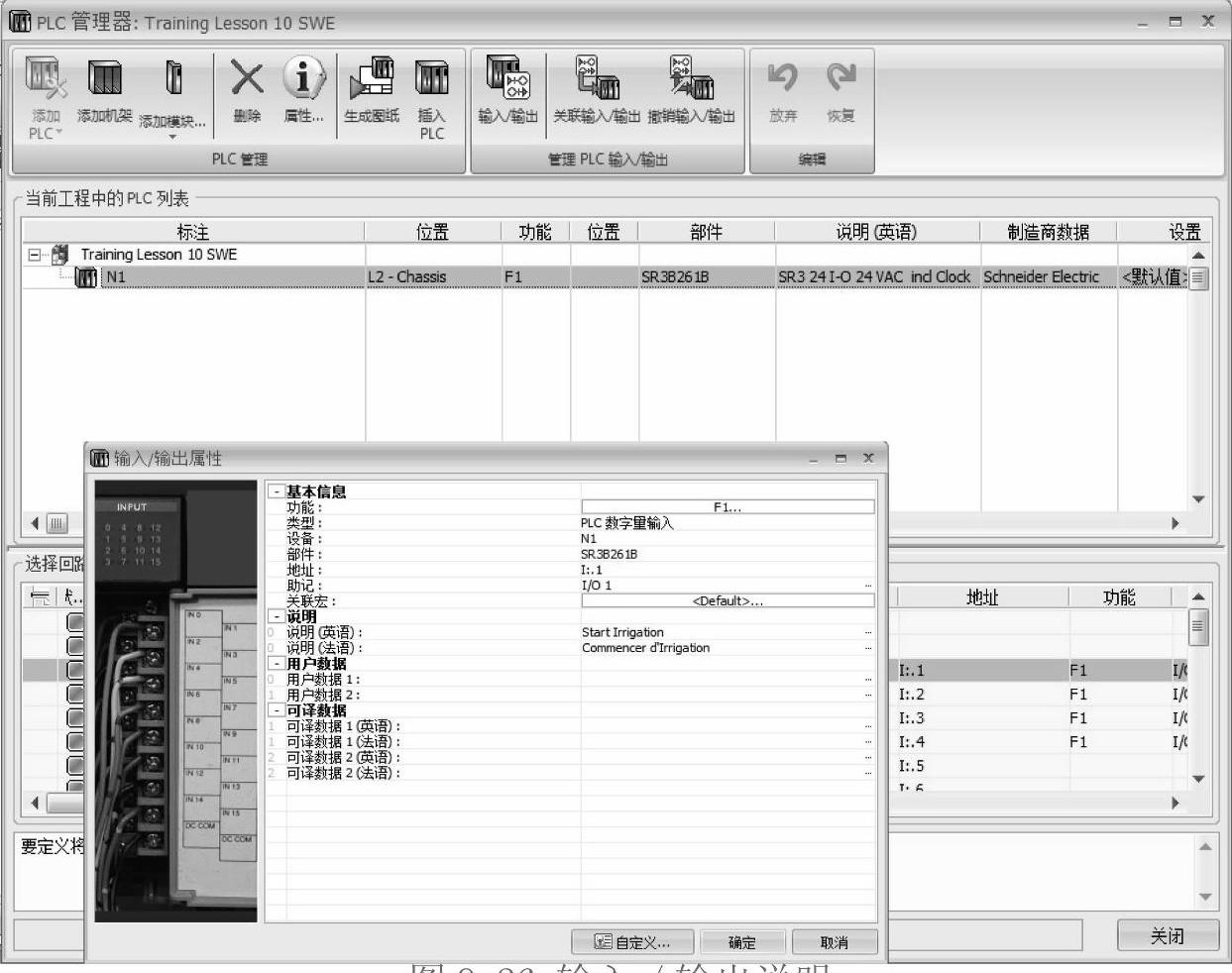Select address row I:.5

(1041, 766)
